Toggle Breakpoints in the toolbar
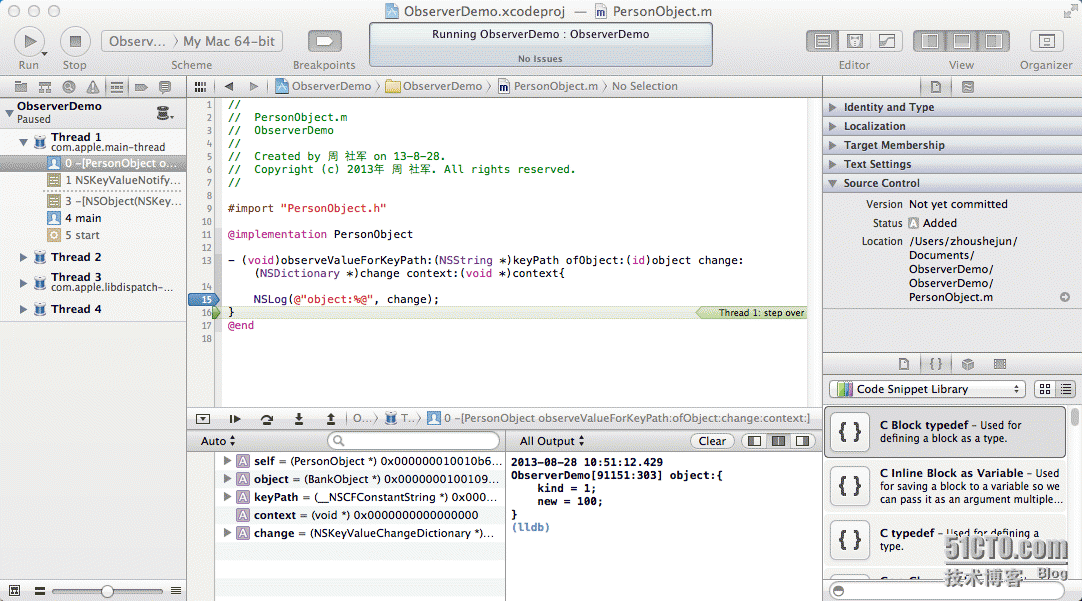The height and width of the screenshot is (601, 1082). tap(324, 41)
